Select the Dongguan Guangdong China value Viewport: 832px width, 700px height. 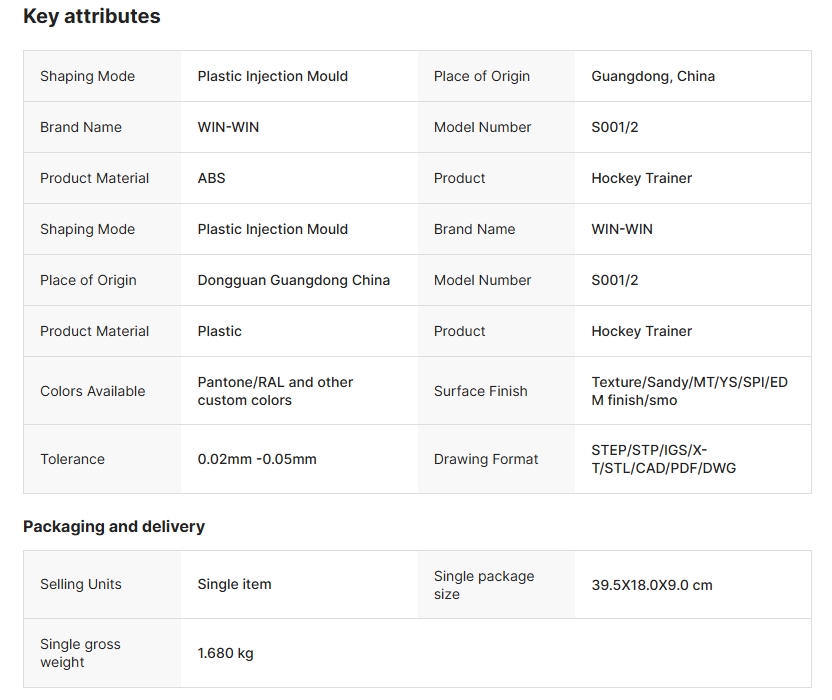[x=293, y=280]
